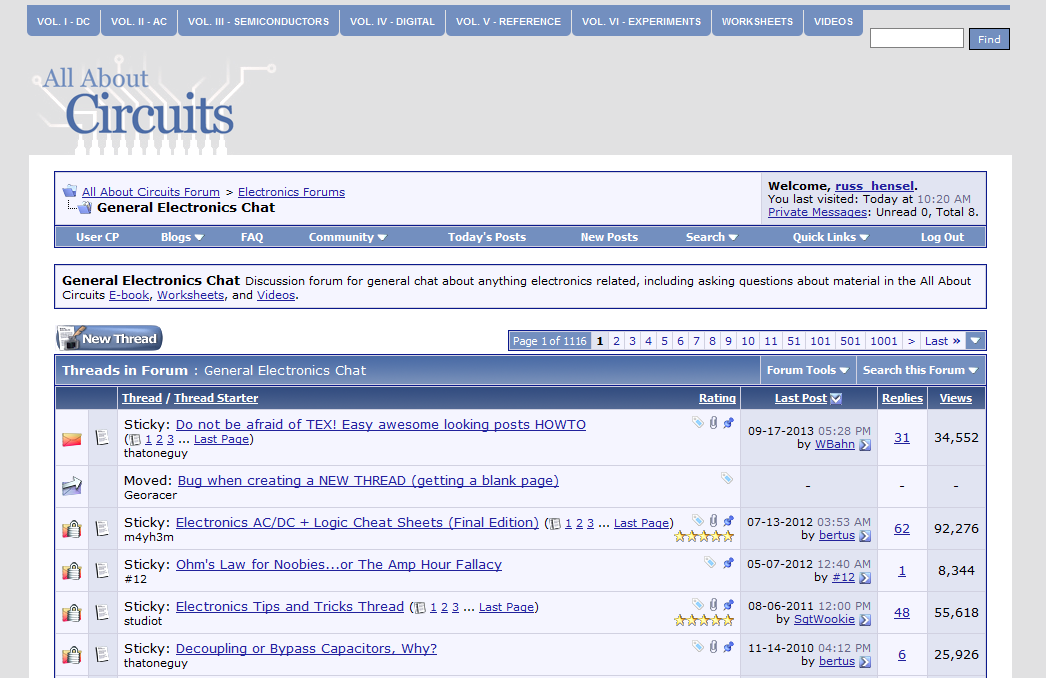Open Electronics Forums breadcrumb link
The width and height of the screenshot is (1046, 678).
[292, 192]
